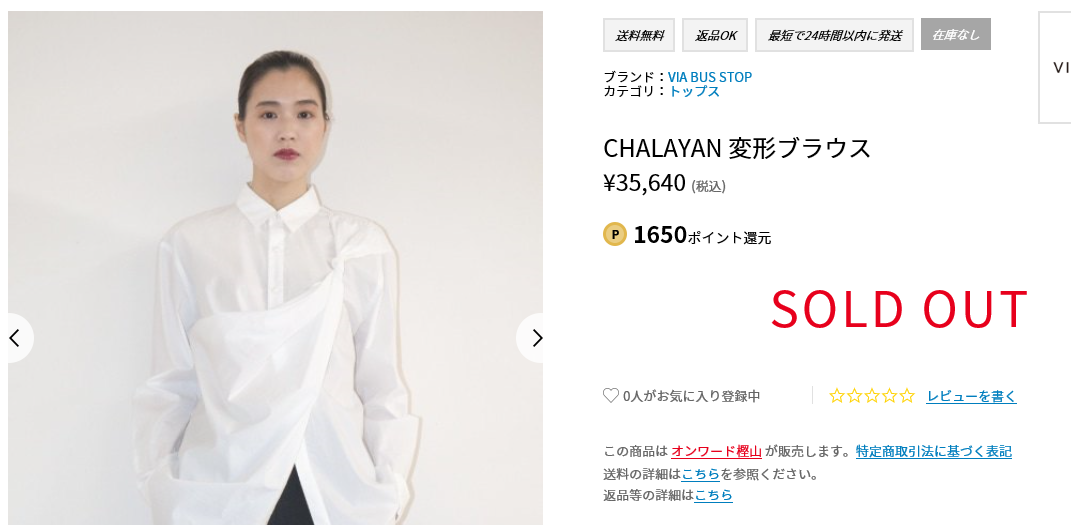Open the オンワード樫山 seller link
Viewport: 1071px width, 525px height.
click(716, 451)
